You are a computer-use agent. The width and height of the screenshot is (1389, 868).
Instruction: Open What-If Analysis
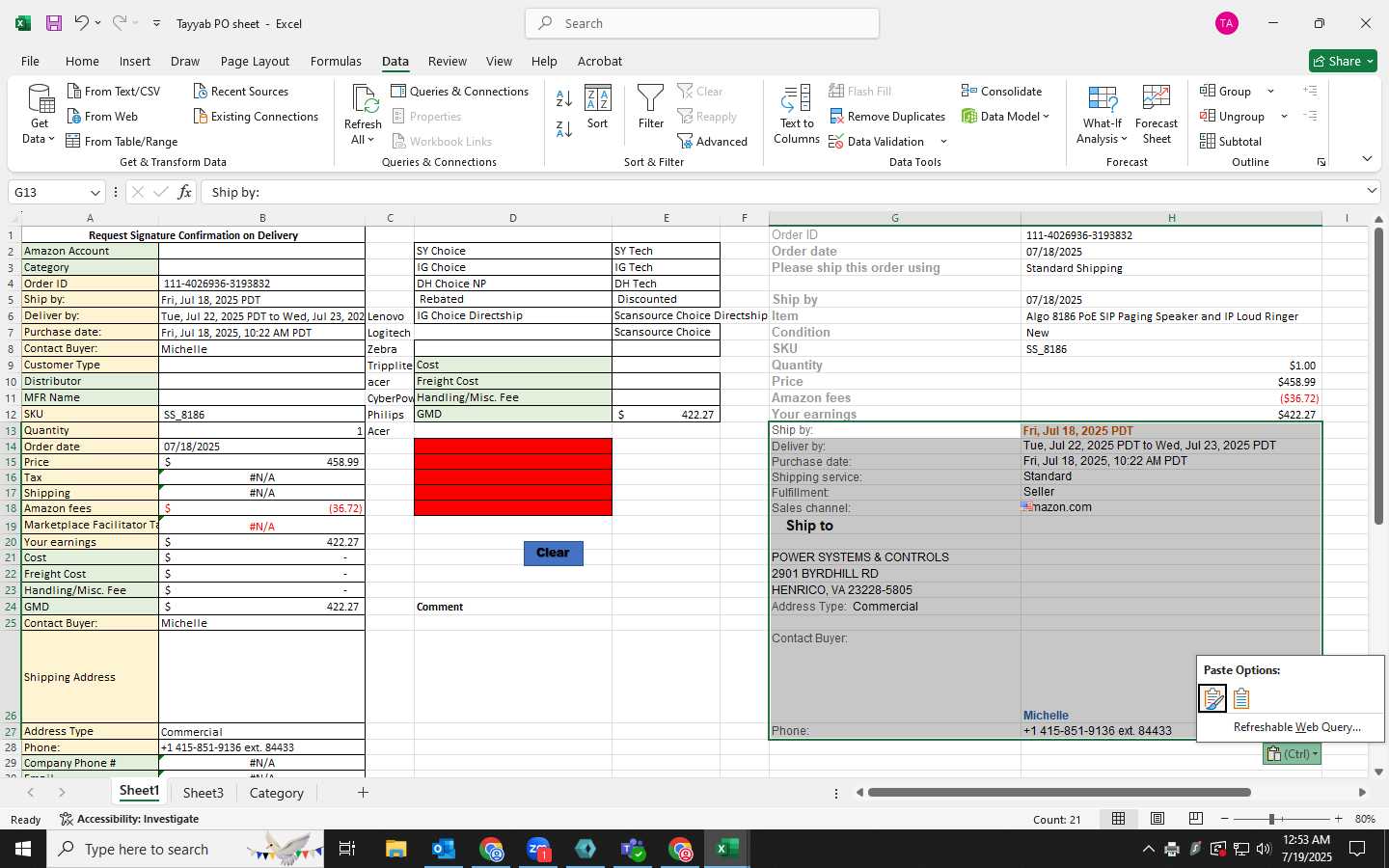point(1102,115)
